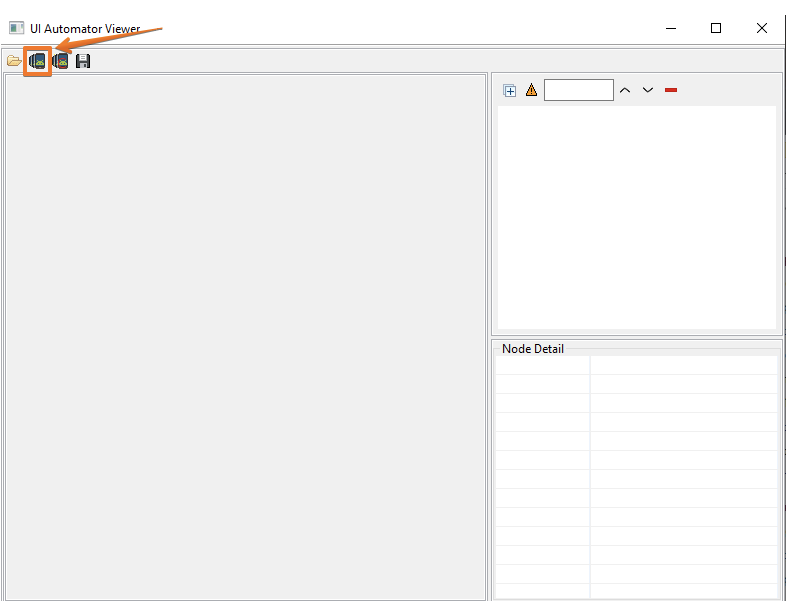Go to previous search result up arrow
The height and width of the screenshot is (604, 792).
click(x=625, y=90)
